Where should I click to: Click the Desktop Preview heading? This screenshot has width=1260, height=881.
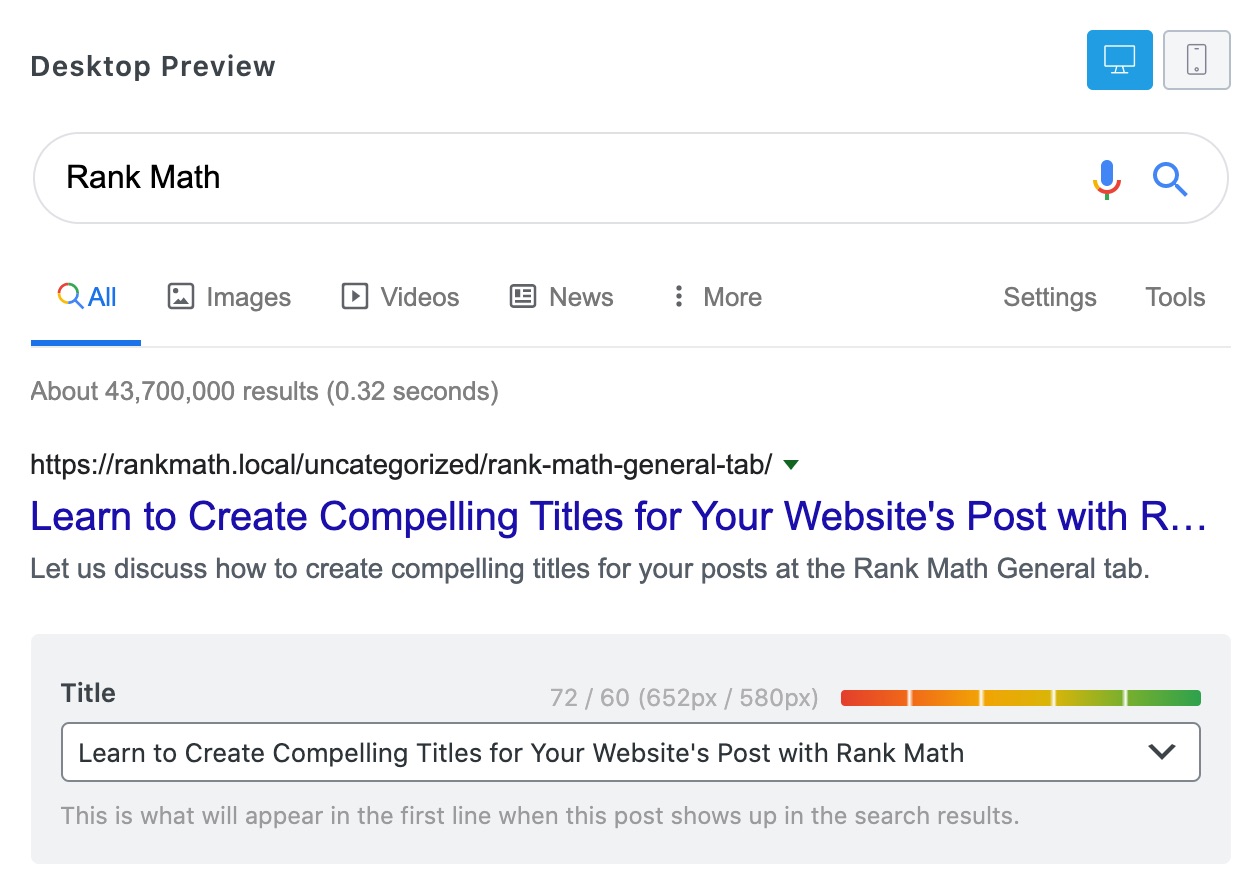153,67
